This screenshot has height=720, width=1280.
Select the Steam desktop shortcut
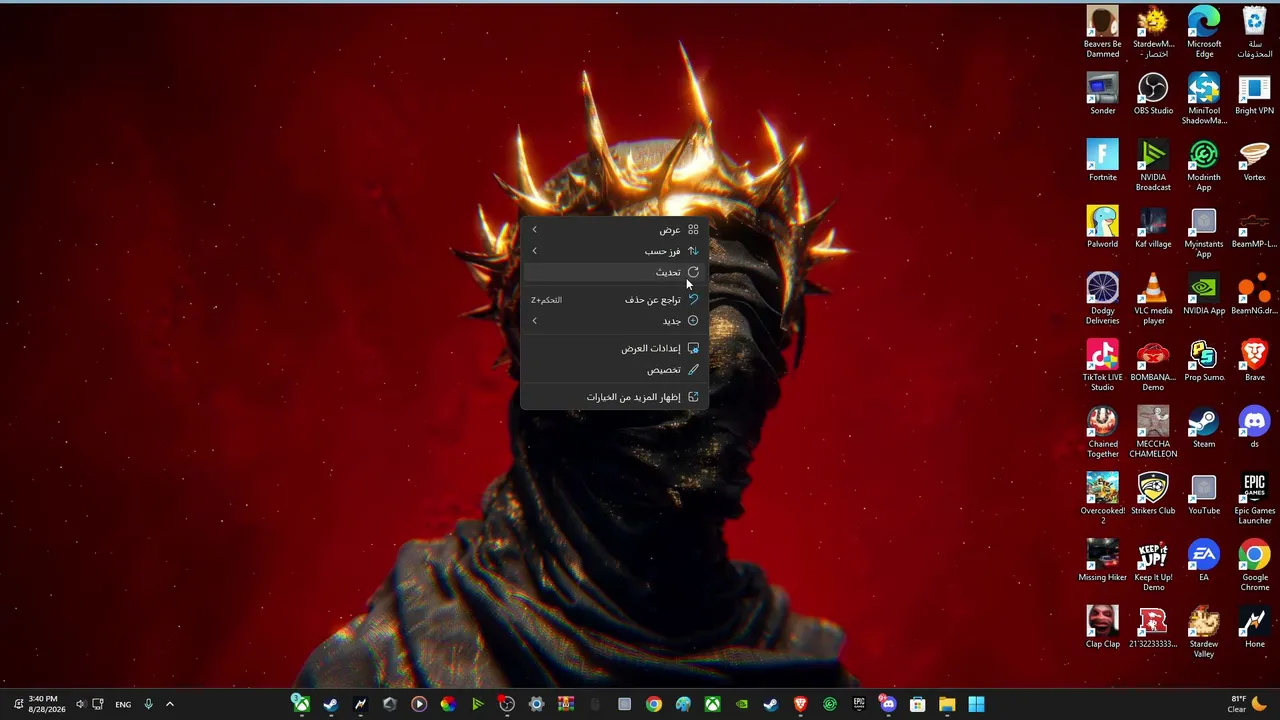pos(1204,428)
